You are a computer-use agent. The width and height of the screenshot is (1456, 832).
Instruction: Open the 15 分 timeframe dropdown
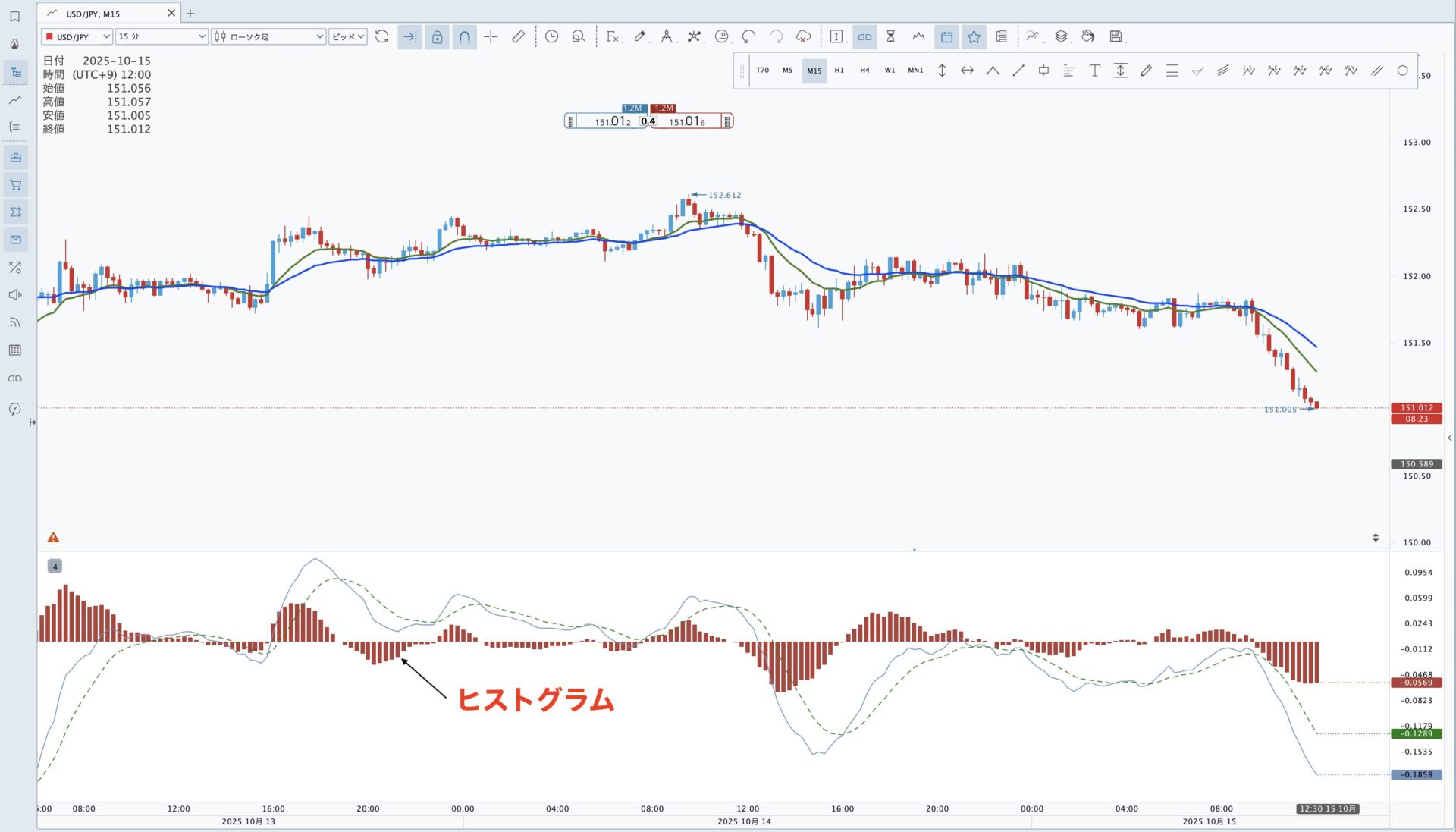pos(162,36)
